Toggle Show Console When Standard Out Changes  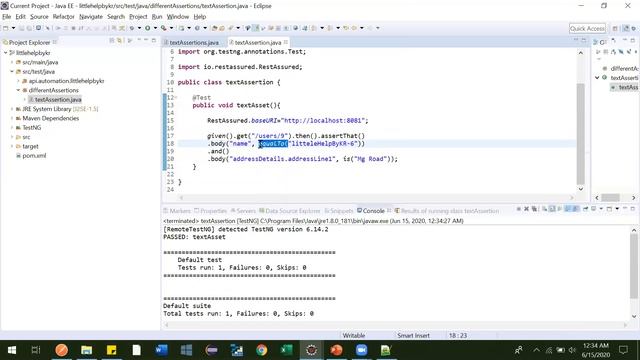[x=567, y=209]
